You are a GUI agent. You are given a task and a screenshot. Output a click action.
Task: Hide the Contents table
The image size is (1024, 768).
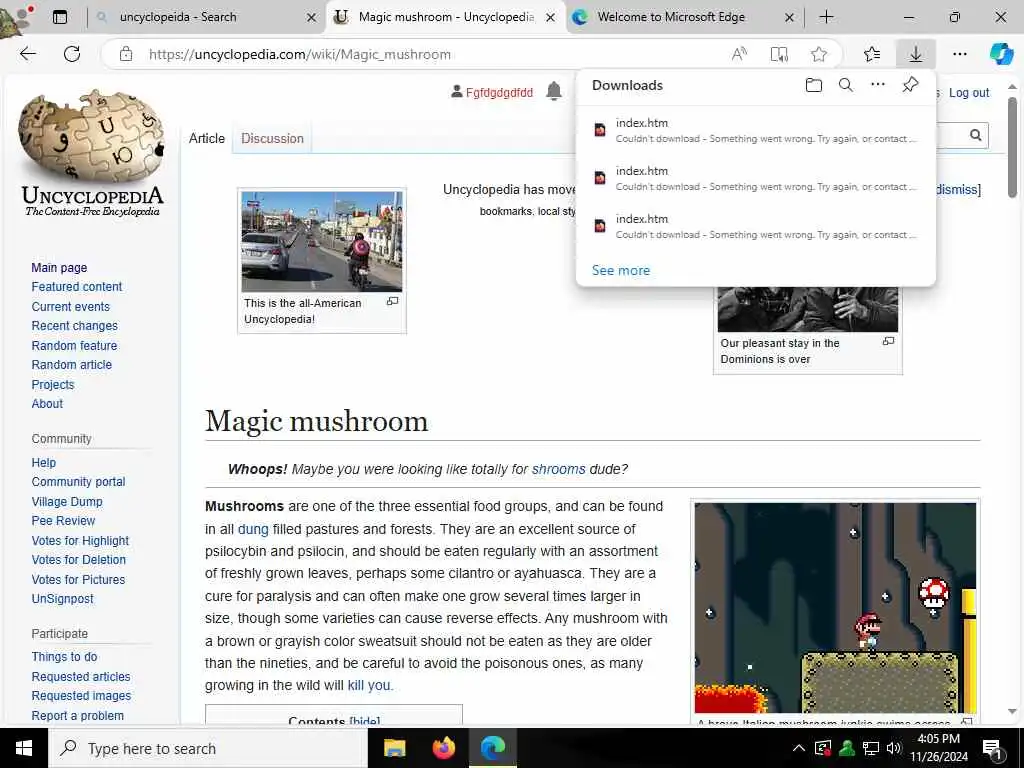point(364,721)
